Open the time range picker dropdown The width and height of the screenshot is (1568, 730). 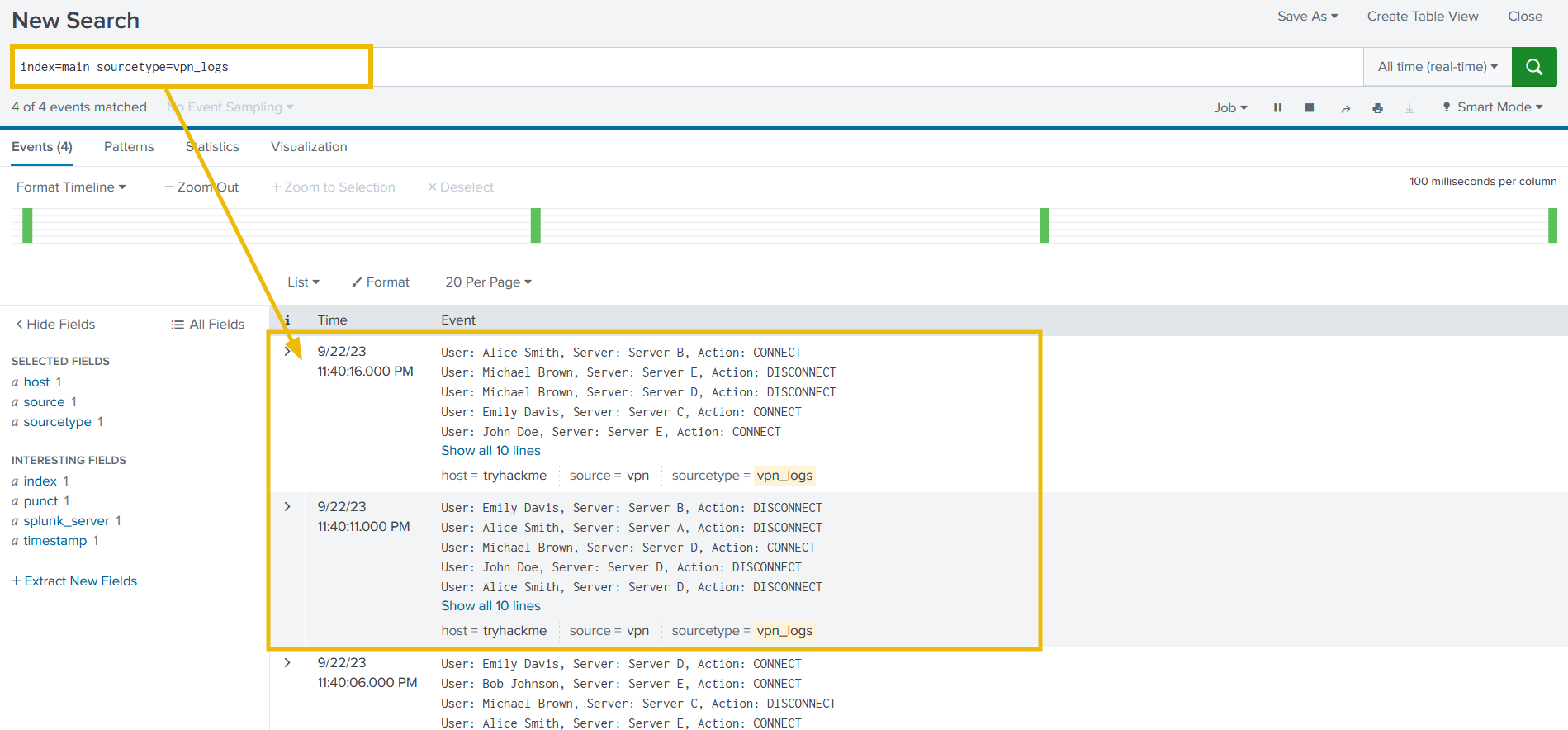point(1437,67)
